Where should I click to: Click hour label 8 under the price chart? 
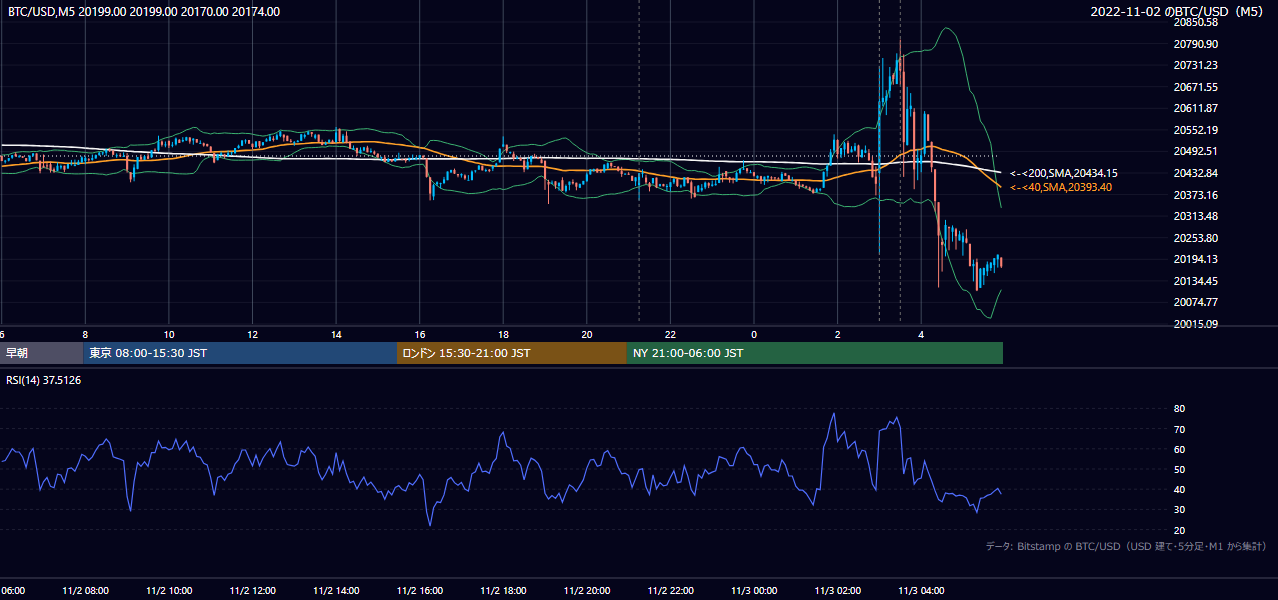[85, 334]
